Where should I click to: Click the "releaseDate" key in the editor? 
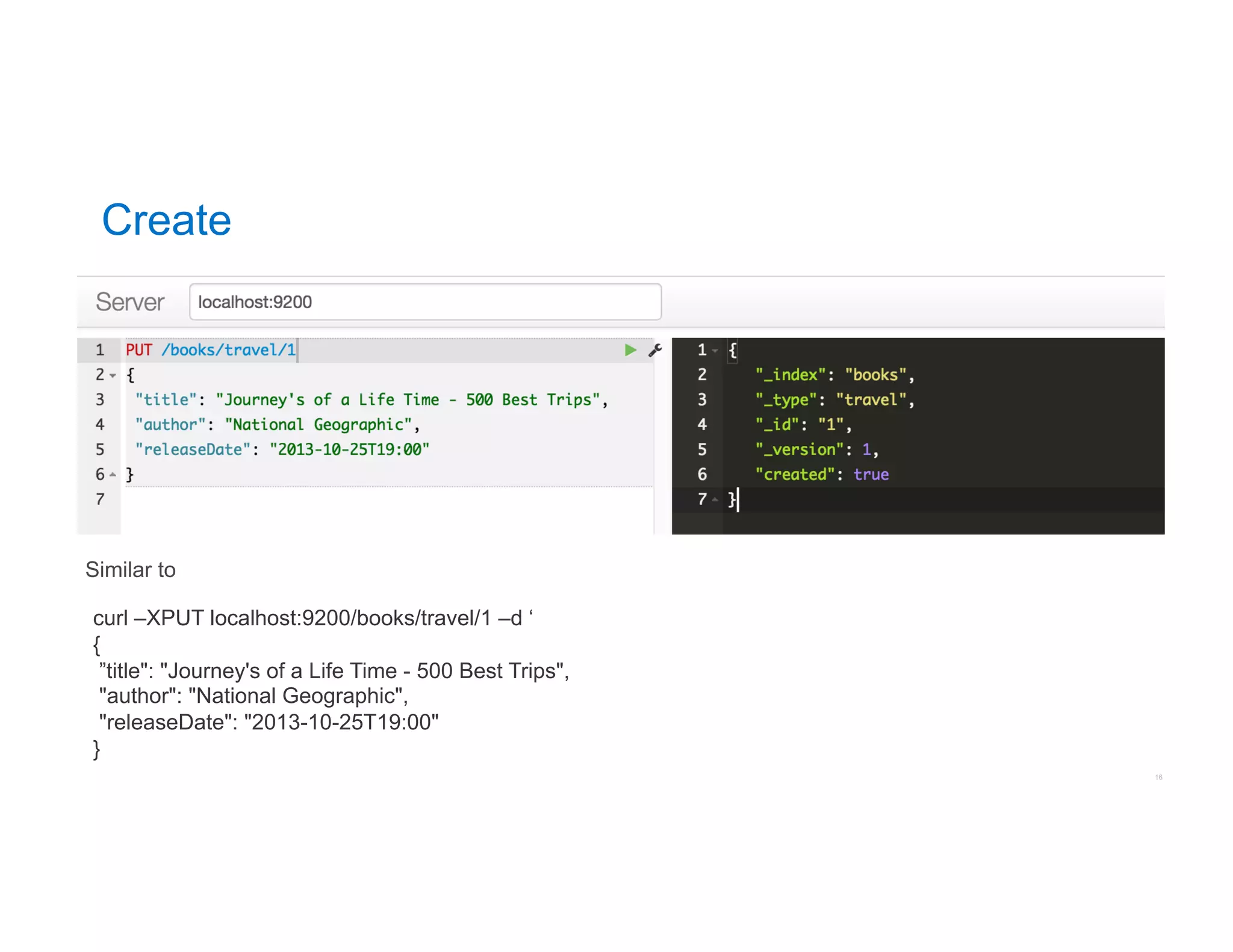click(x=192, y=450)
